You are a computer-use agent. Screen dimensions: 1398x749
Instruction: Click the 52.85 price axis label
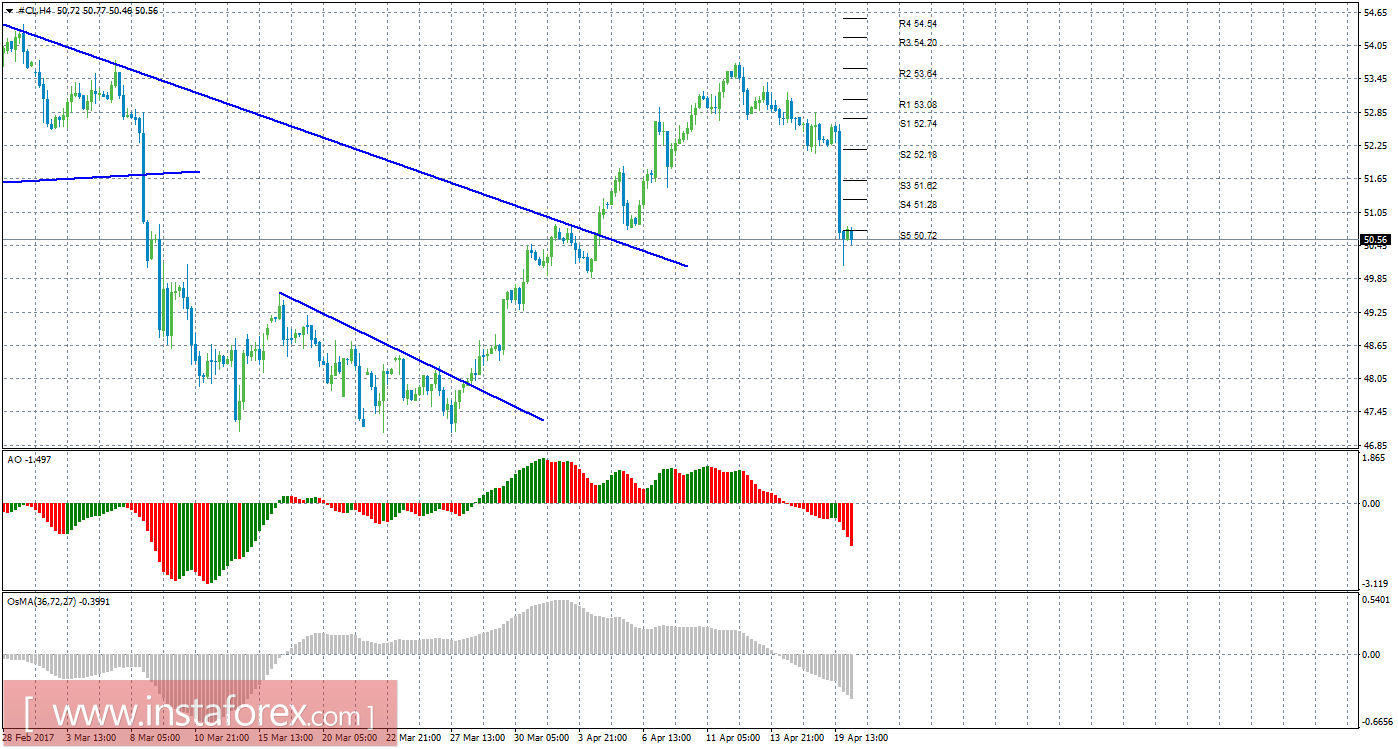coord(1375,112)
